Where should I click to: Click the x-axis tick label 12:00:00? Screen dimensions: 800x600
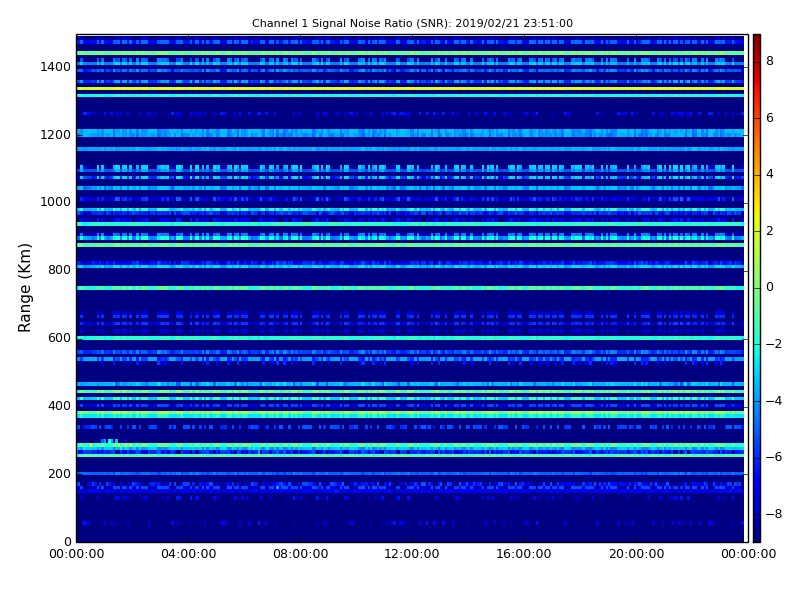pos(412,554)
